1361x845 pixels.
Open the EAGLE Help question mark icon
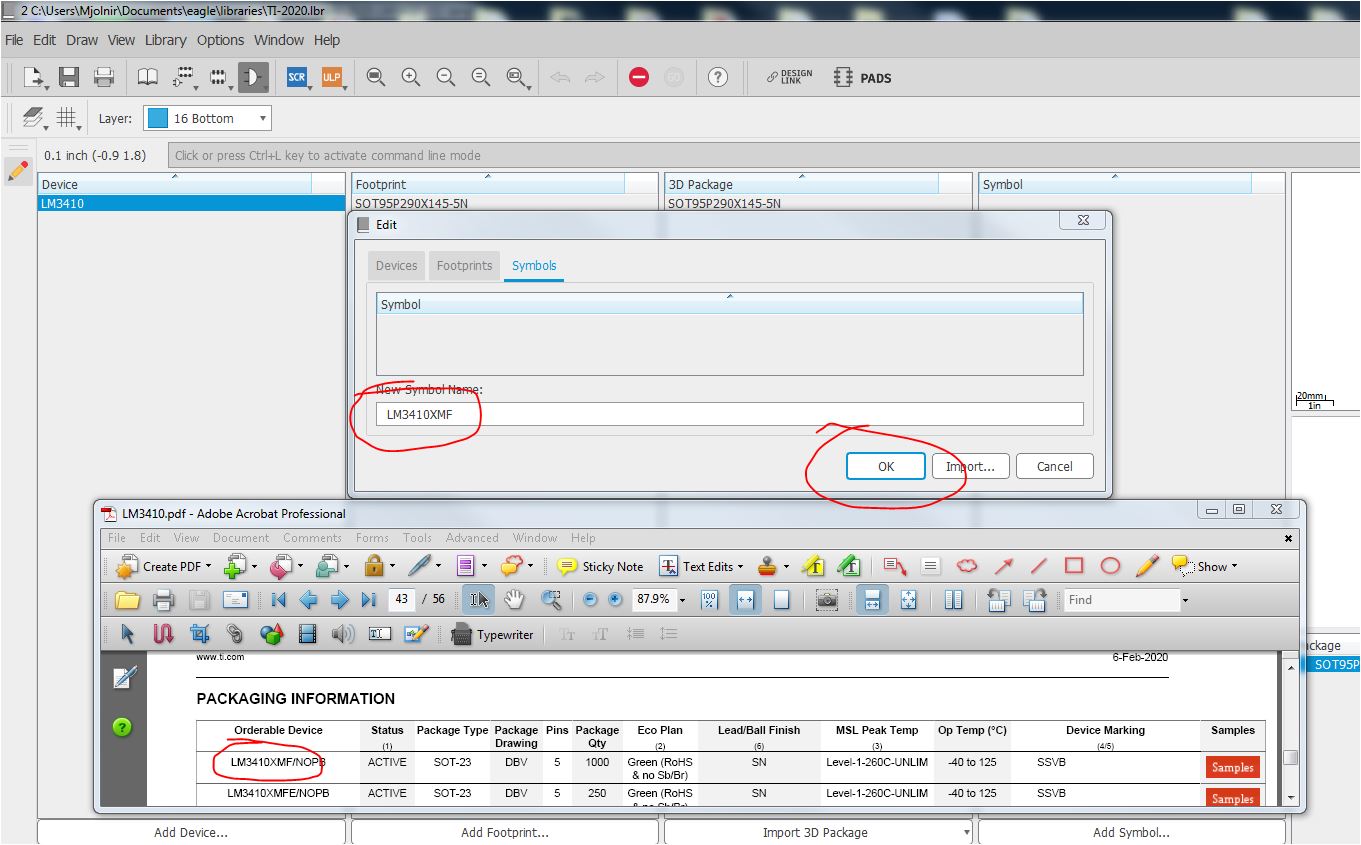(717, 77)
